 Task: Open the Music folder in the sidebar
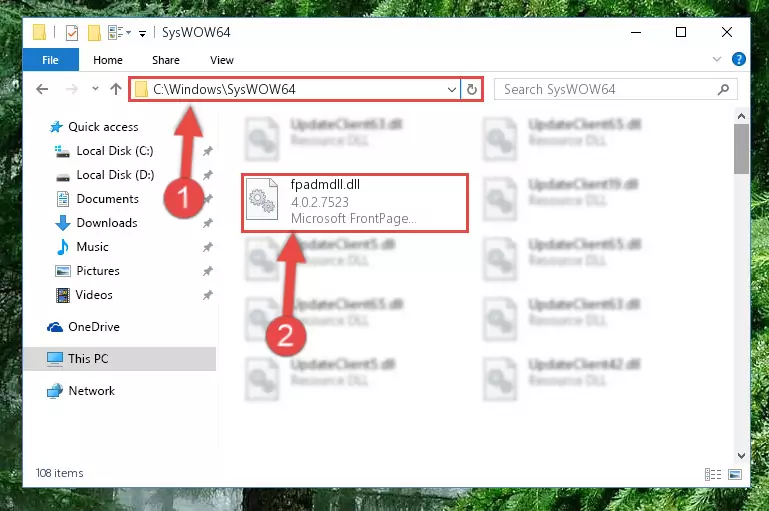click(x=92, y=247)
